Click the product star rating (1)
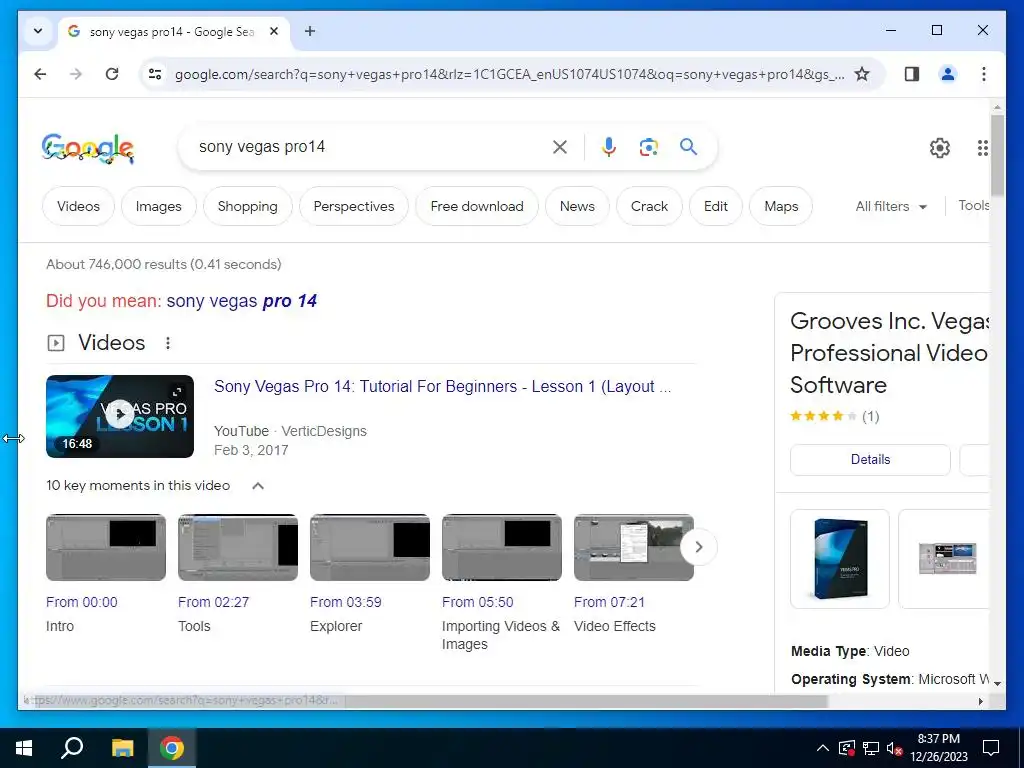Image resolution: width=1024 pixels, height=768 pixels. coord(835,417)
